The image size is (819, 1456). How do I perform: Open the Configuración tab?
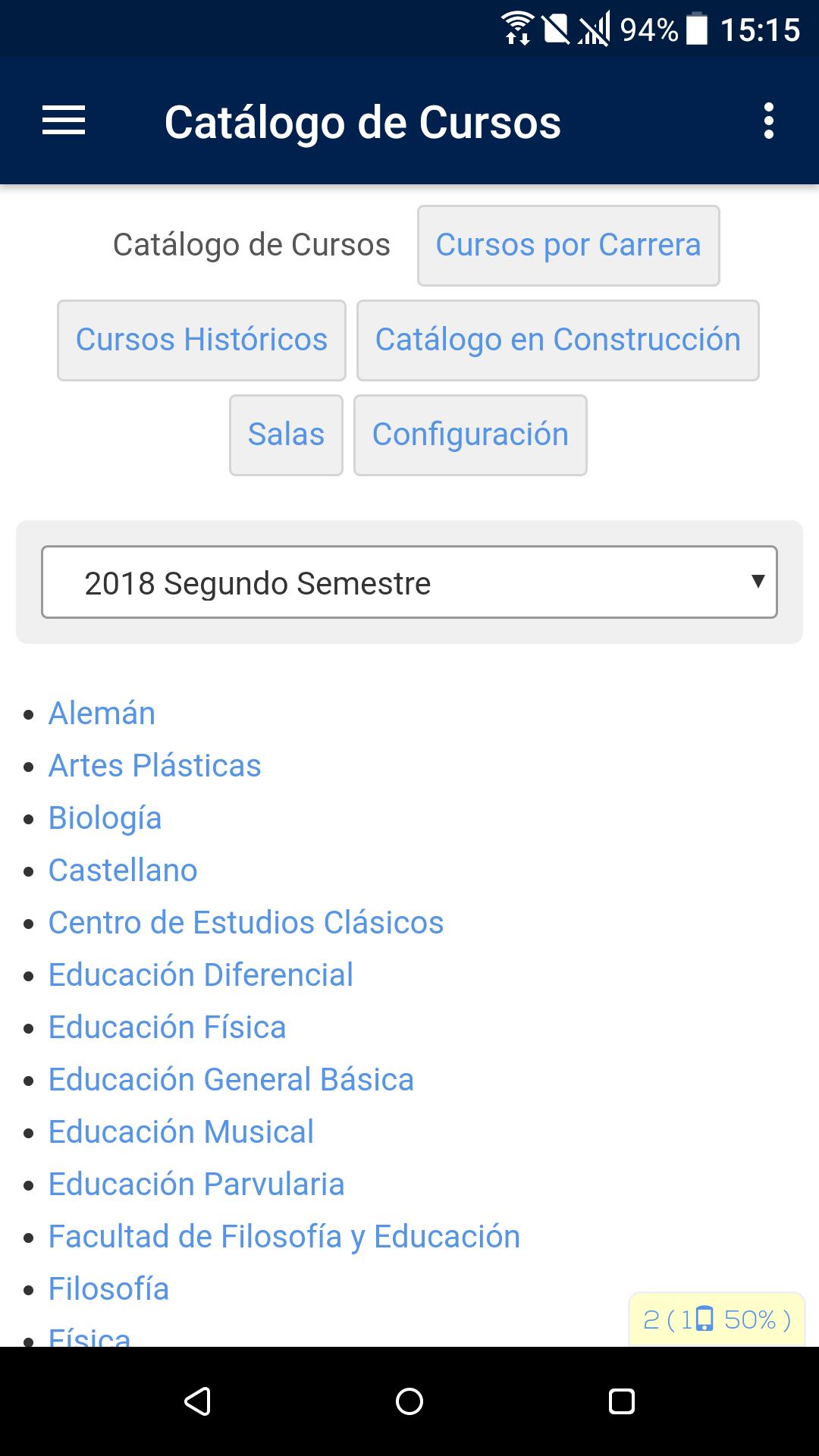point(470,435)
